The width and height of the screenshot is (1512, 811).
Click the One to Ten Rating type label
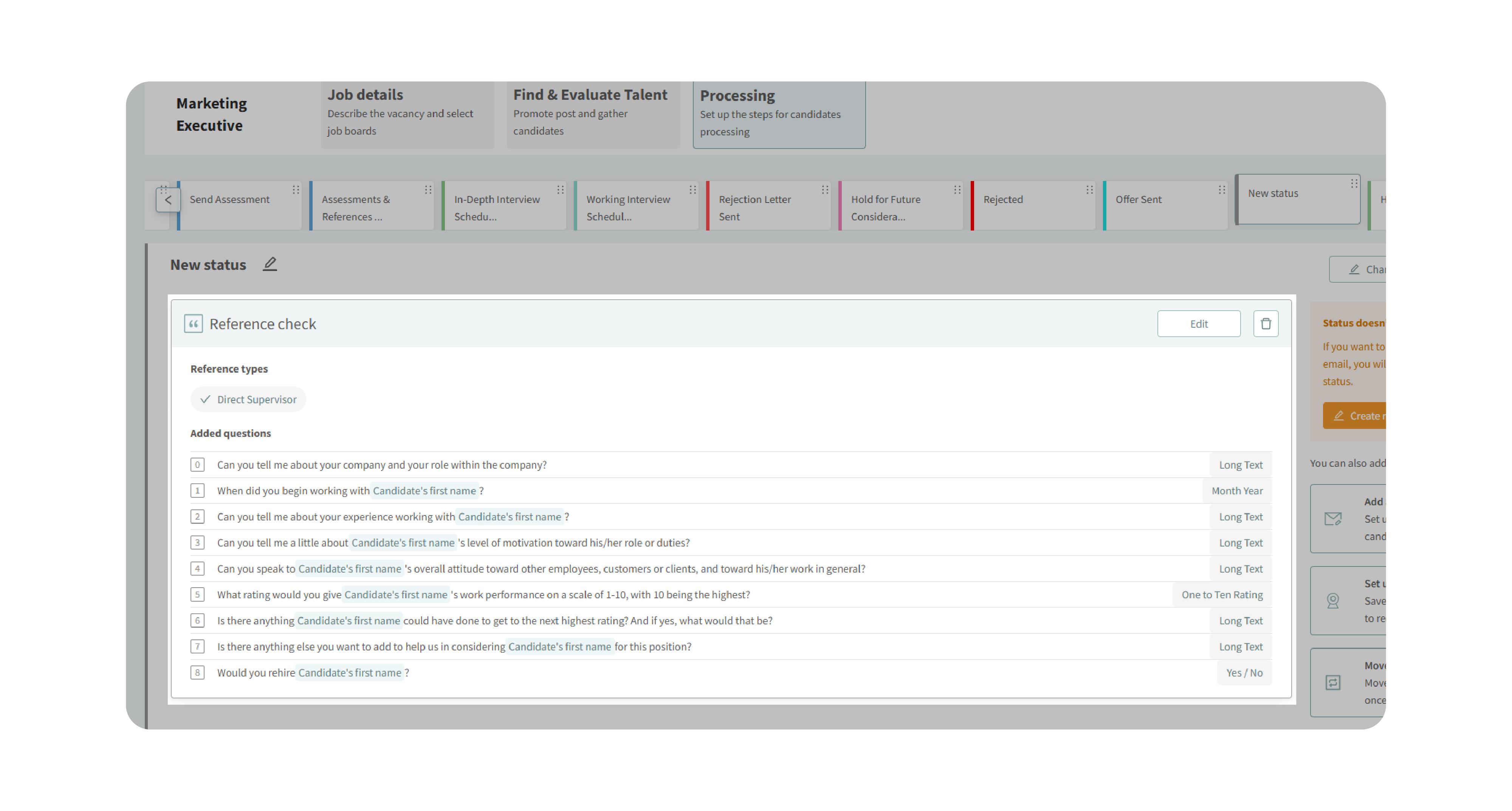1221,594
